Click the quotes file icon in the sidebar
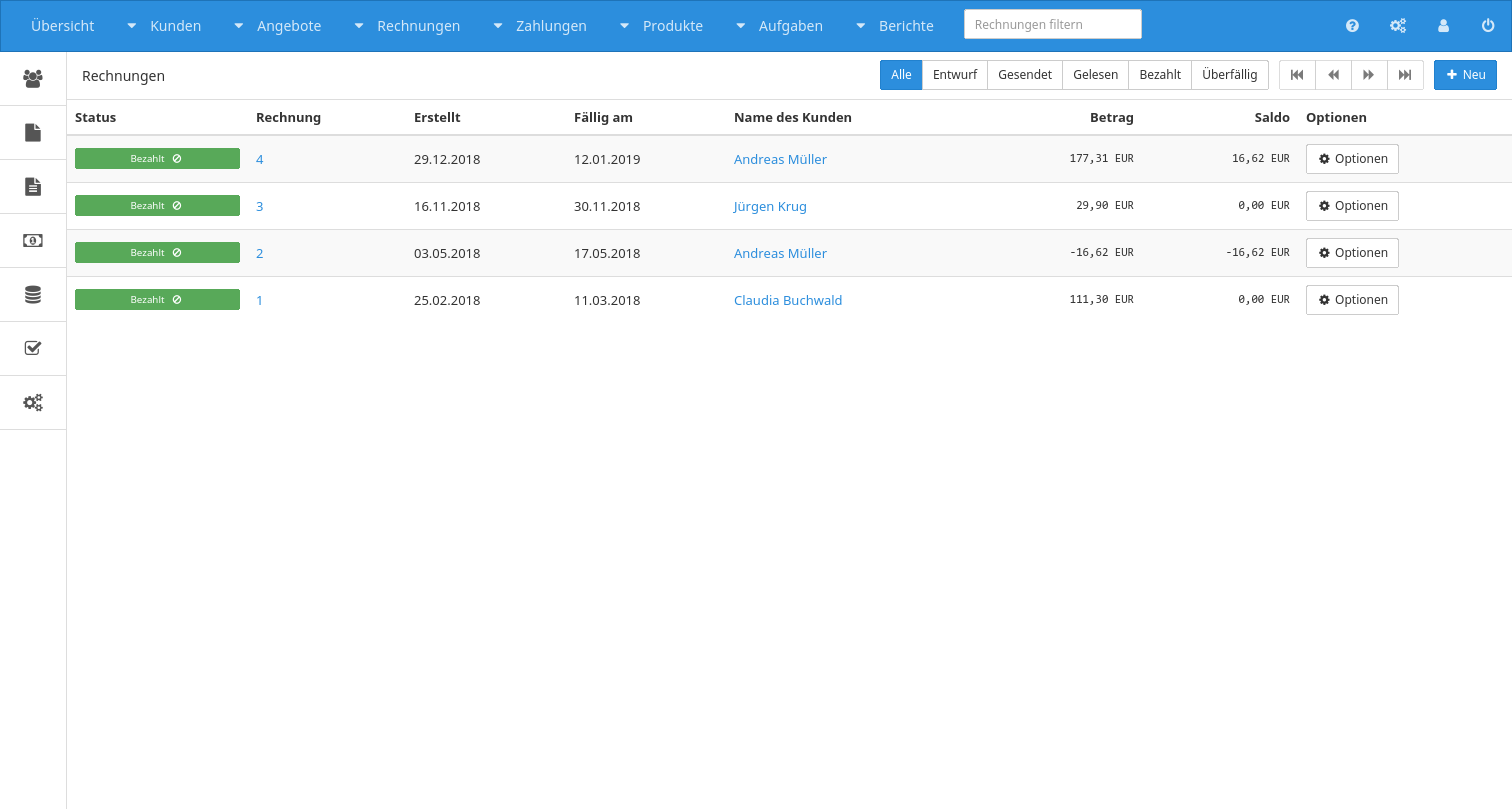The width and height of the screenshot is (1512, 809). point(33,132)
